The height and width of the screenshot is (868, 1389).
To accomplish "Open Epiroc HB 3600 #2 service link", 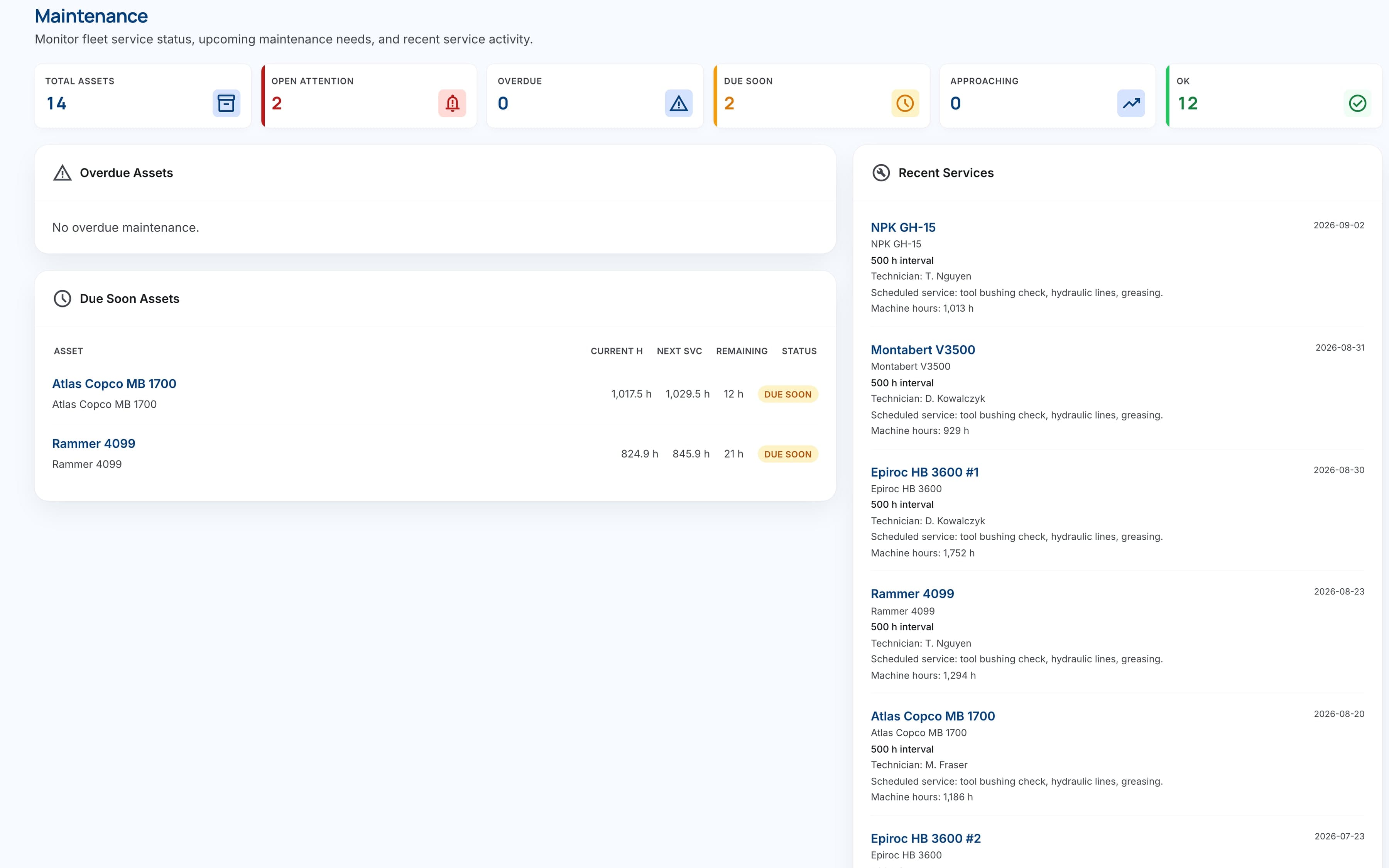I will pos(926,838).
